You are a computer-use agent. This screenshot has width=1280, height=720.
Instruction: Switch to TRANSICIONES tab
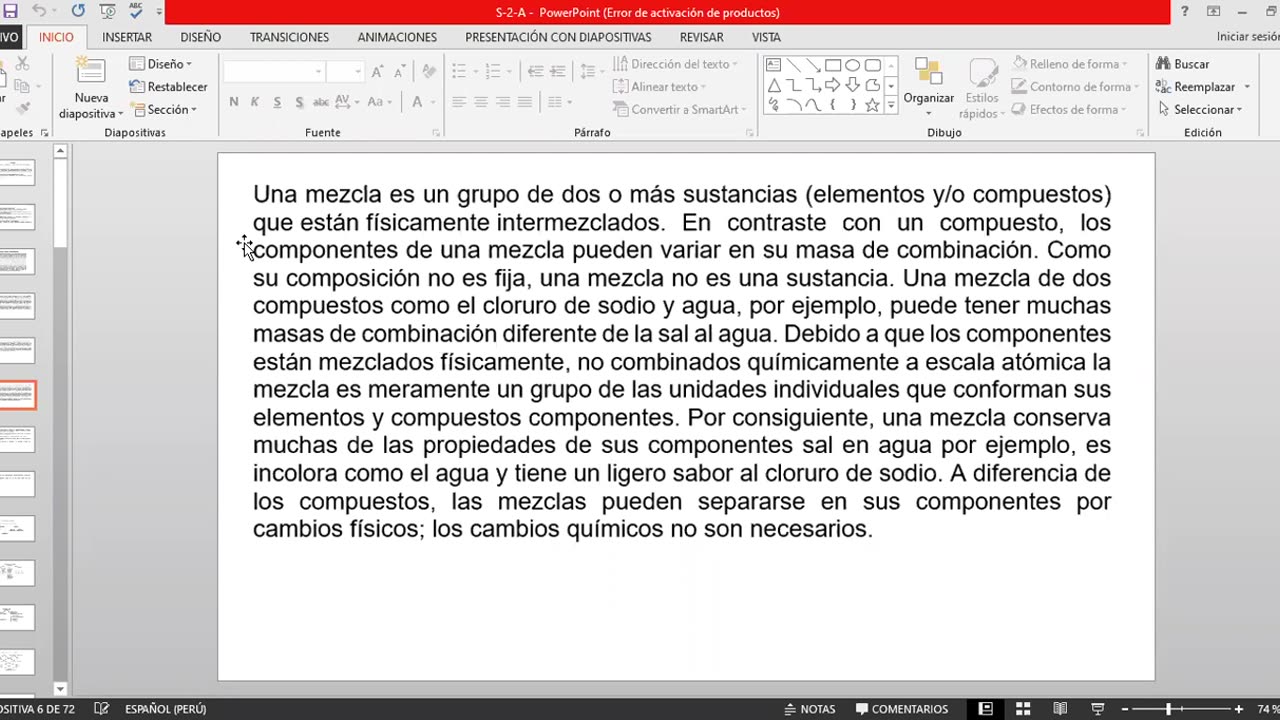(x=289, y=37)
